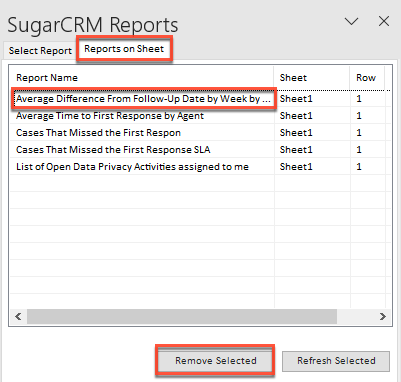
Task: Click Sheet1 cell in Average Difference From Follow-Up row
Action: tap(296, 99)
